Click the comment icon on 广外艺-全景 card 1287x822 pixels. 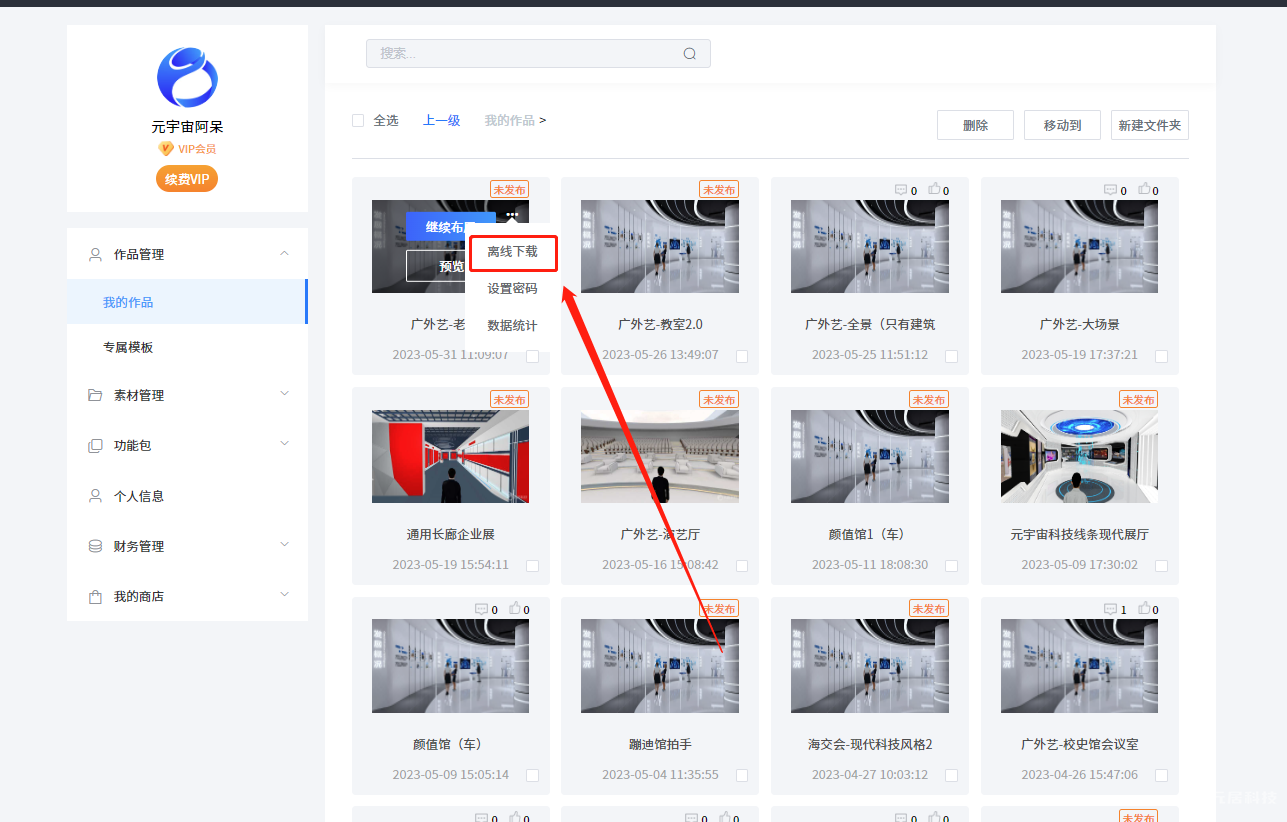(x=900, y=190)
